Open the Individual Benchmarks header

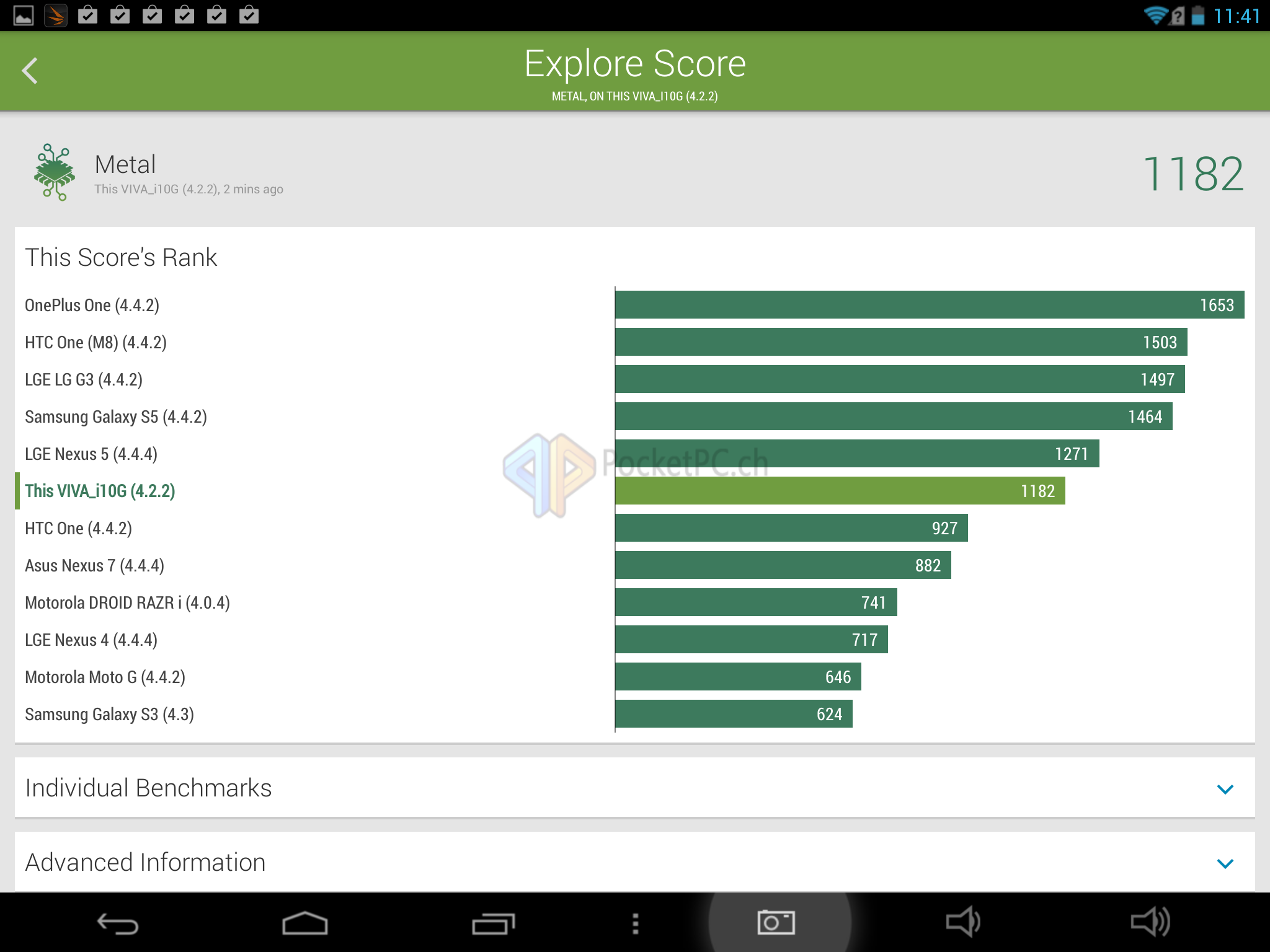click(635, 788)
